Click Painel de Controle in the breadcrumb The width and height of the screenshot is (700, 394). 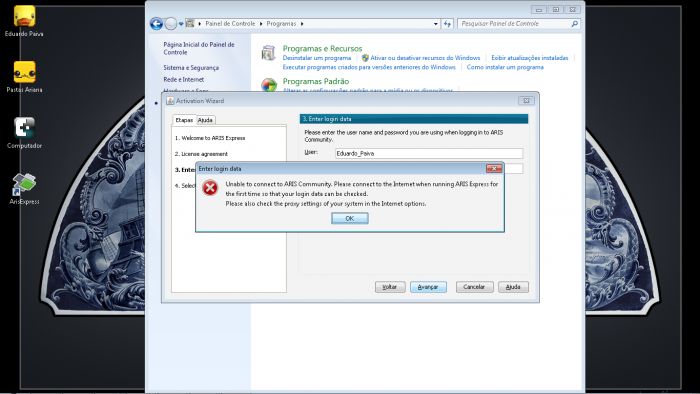pos(230,24)
